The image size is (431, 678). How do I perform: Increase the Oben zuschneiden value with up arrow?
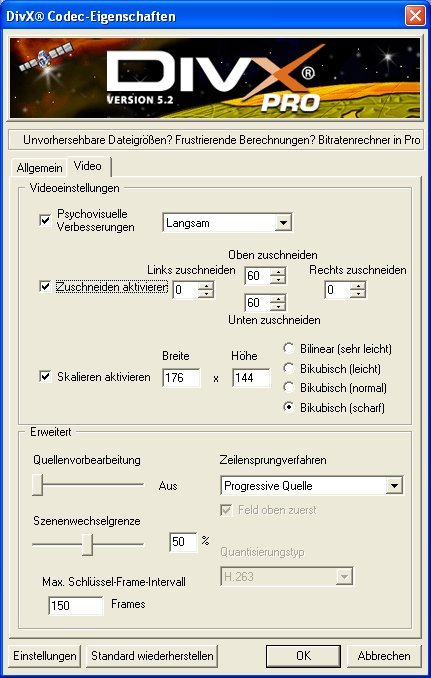point(278,272)
